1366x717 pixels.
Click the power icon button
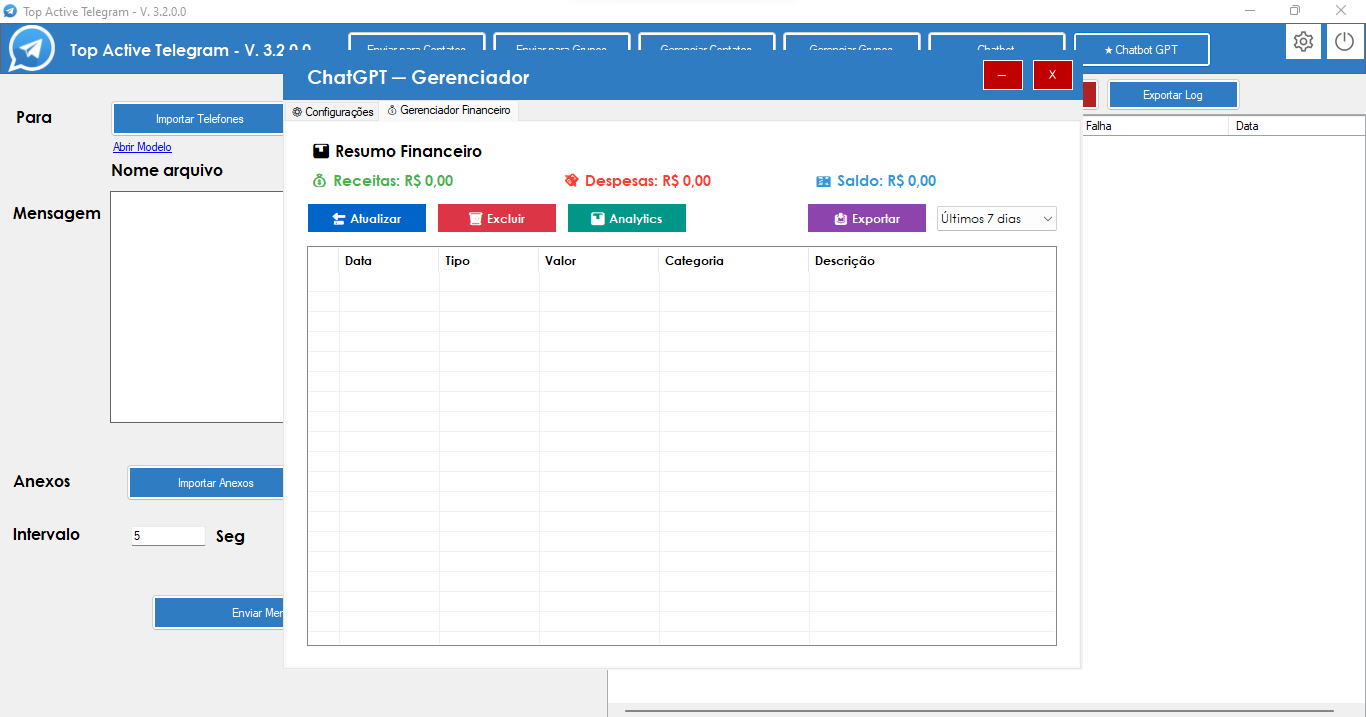tap(1345, 42)
